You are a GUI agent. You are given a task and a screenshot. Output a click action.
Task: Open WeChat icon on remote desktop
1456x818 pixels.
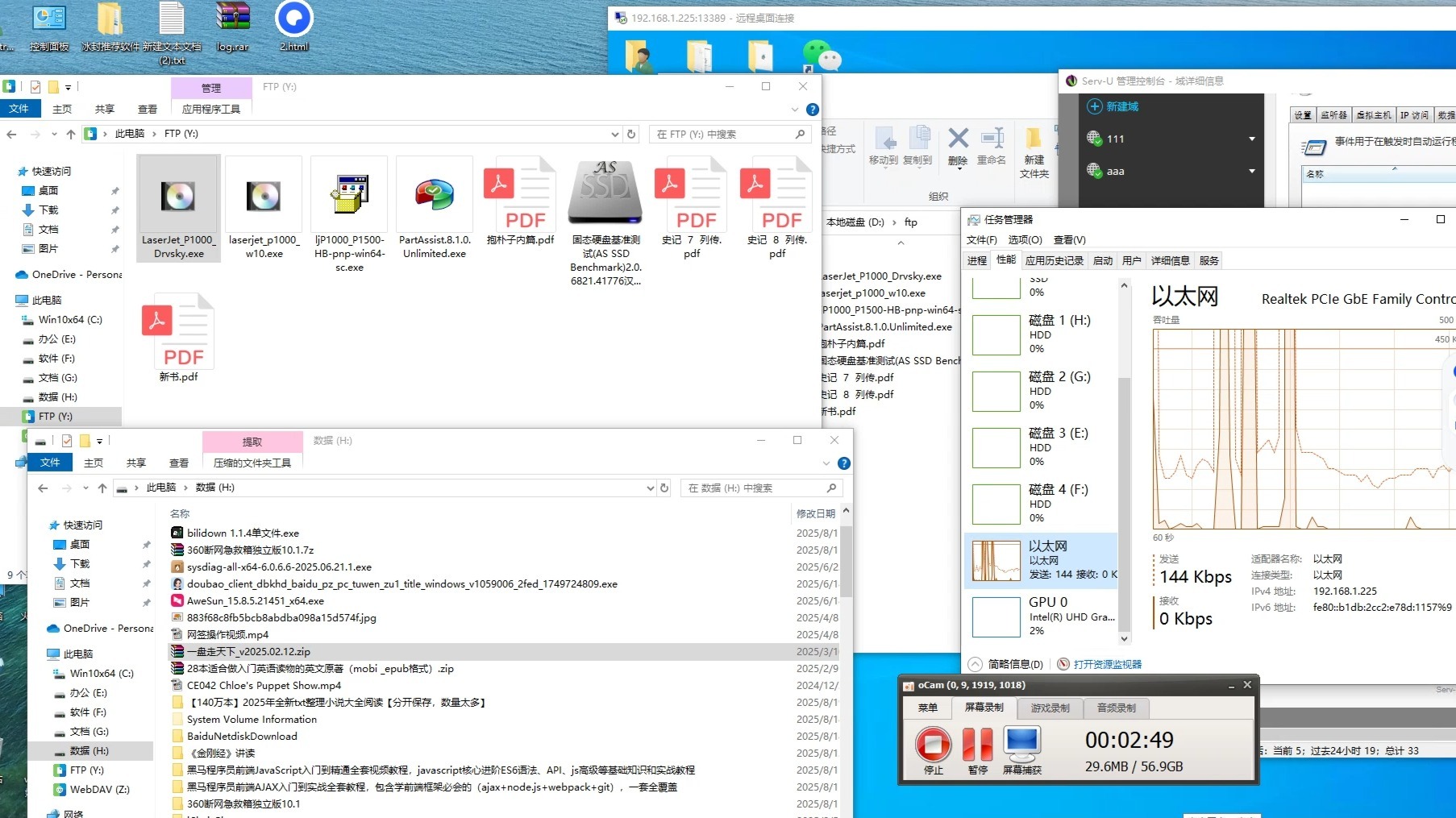click(822, 56)
